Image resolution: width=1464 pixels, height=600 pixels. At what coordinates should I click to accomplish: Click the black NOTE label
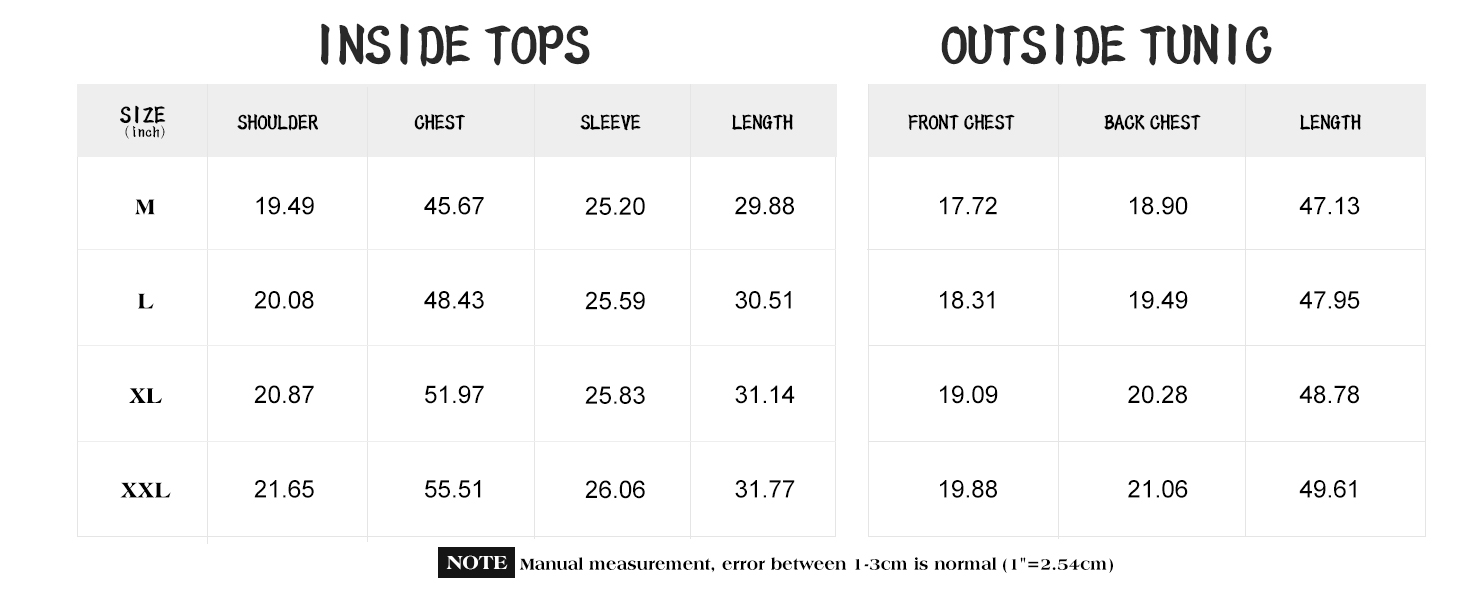pos(476,563)
